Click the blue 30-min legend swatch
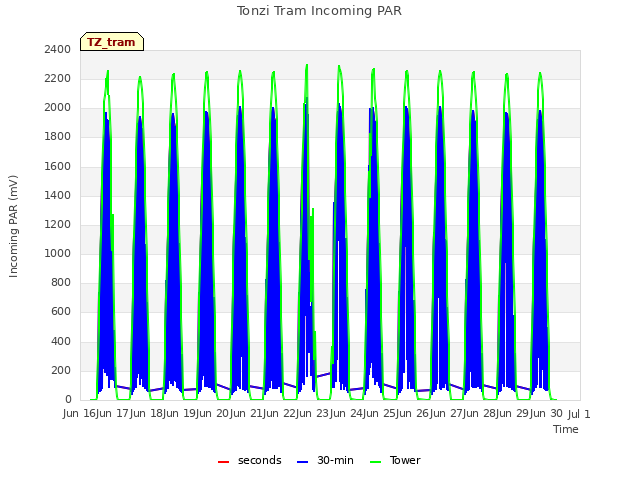This screenshot has width=640, height=480. pyautogui.click(x=302, y=462)
